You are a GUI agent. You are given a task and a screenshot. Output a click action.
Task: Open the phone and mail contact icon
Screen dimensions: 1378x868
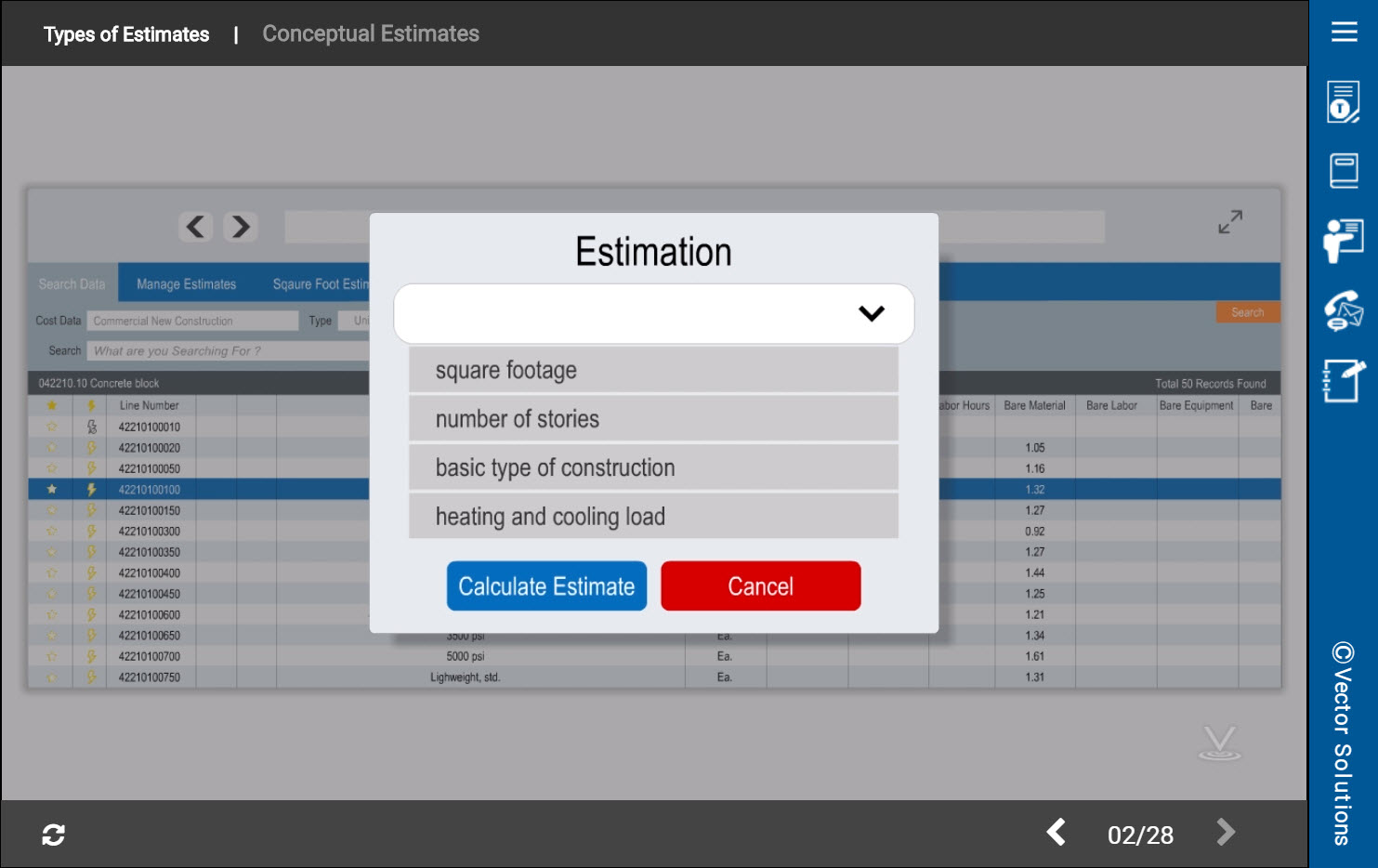click(1344, 310)
